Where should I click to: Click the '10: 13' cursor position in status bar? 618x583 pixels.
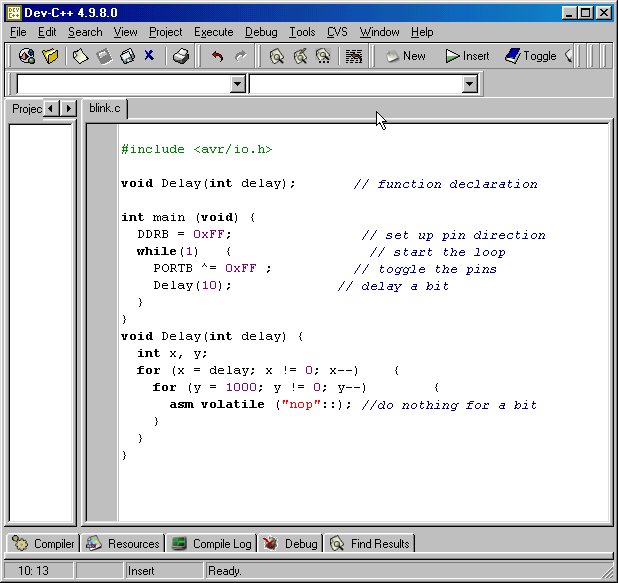[34, 570]
